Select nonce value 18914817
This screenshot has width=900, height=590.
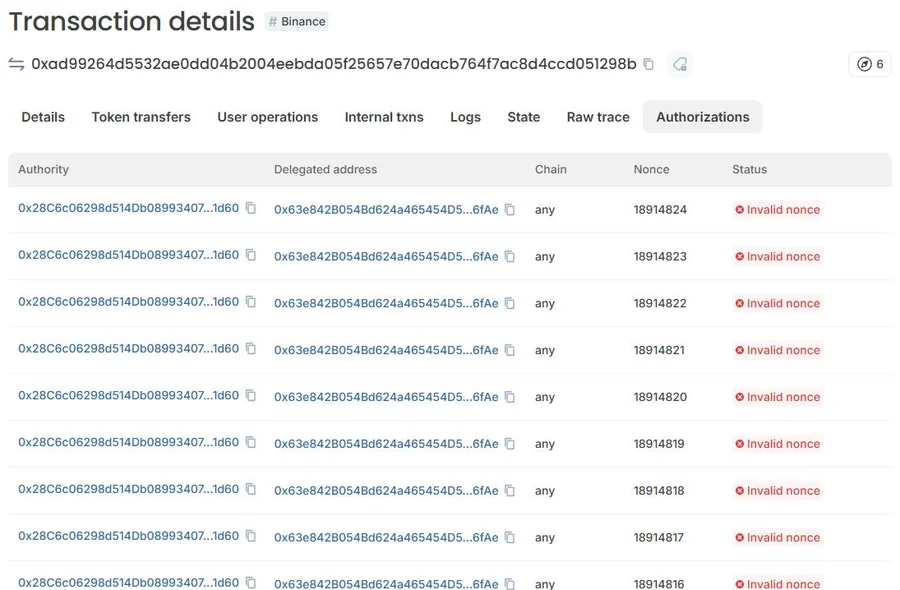click(x=658, y=538)
